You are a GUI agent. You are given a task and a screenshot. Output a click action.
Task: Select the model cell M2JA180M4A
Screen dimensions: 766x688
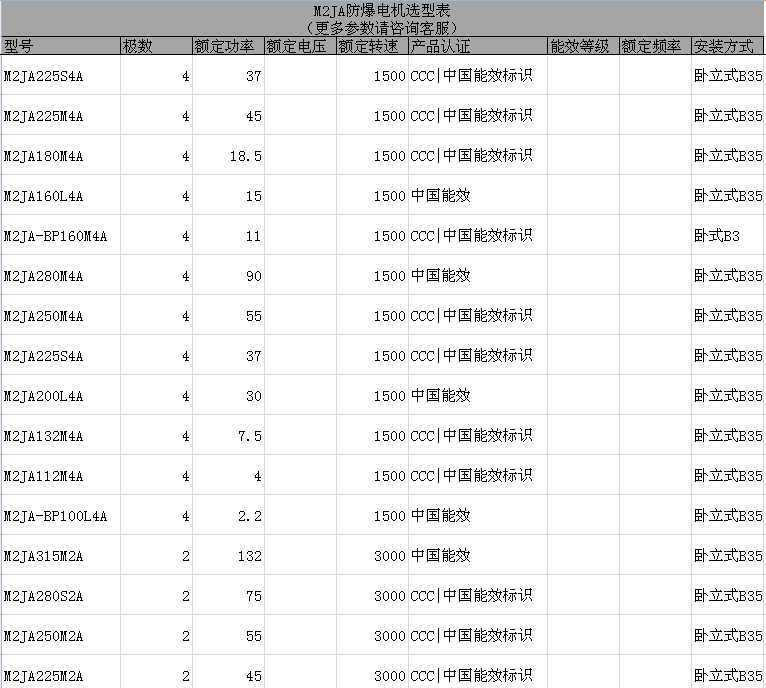pos(60,156)
